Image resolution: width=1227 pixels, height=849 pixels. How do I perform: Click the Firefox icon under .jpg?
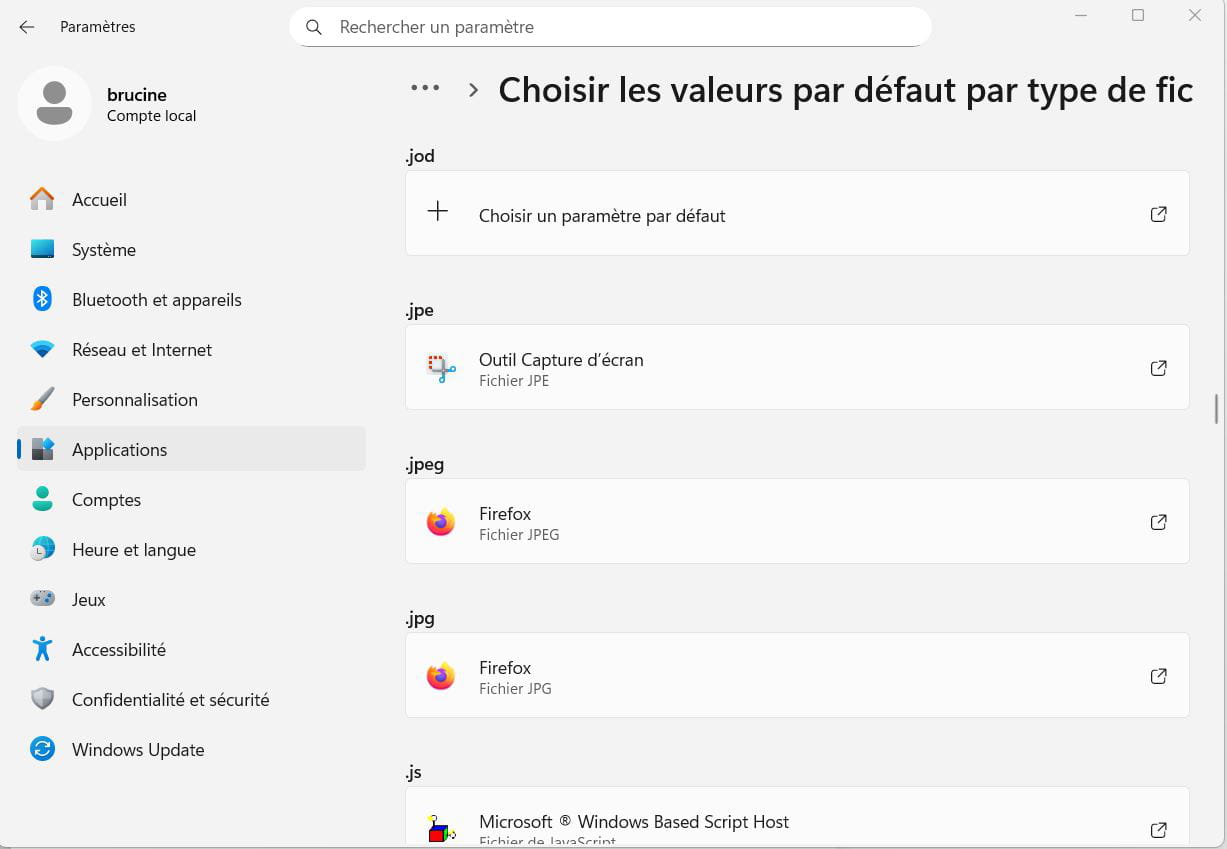[x=441, y=676]
